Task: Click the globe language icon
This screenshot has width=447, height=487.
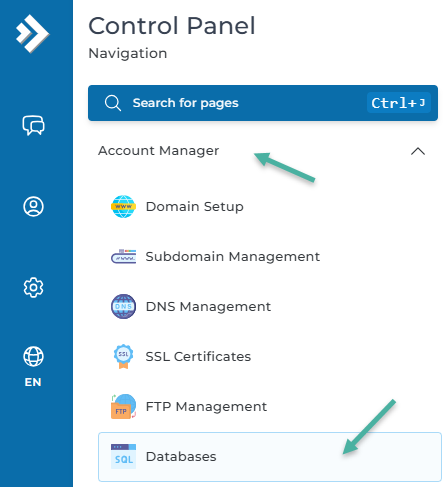Action: [33, 356]
